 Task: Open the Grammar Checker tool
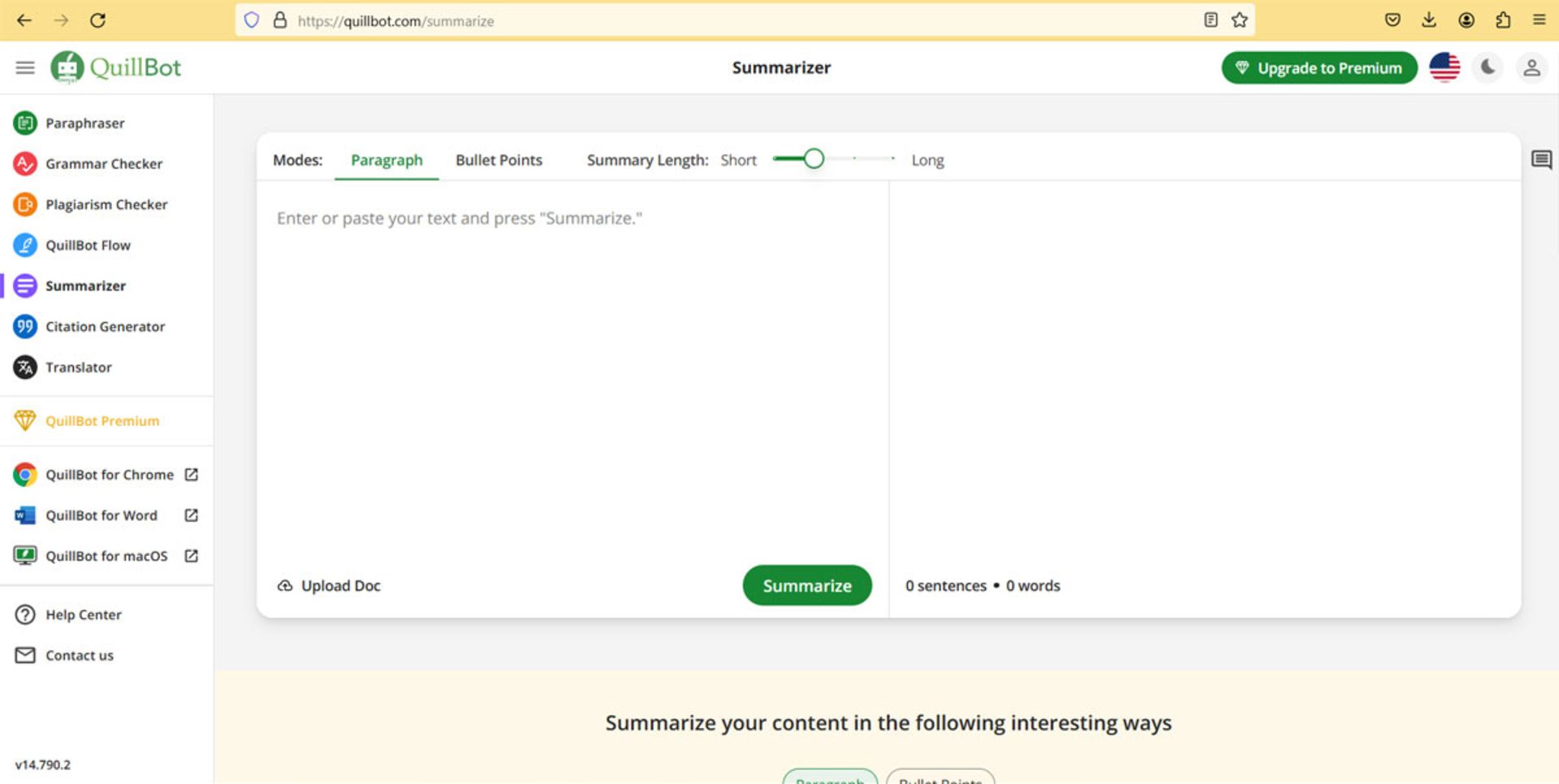103,164
